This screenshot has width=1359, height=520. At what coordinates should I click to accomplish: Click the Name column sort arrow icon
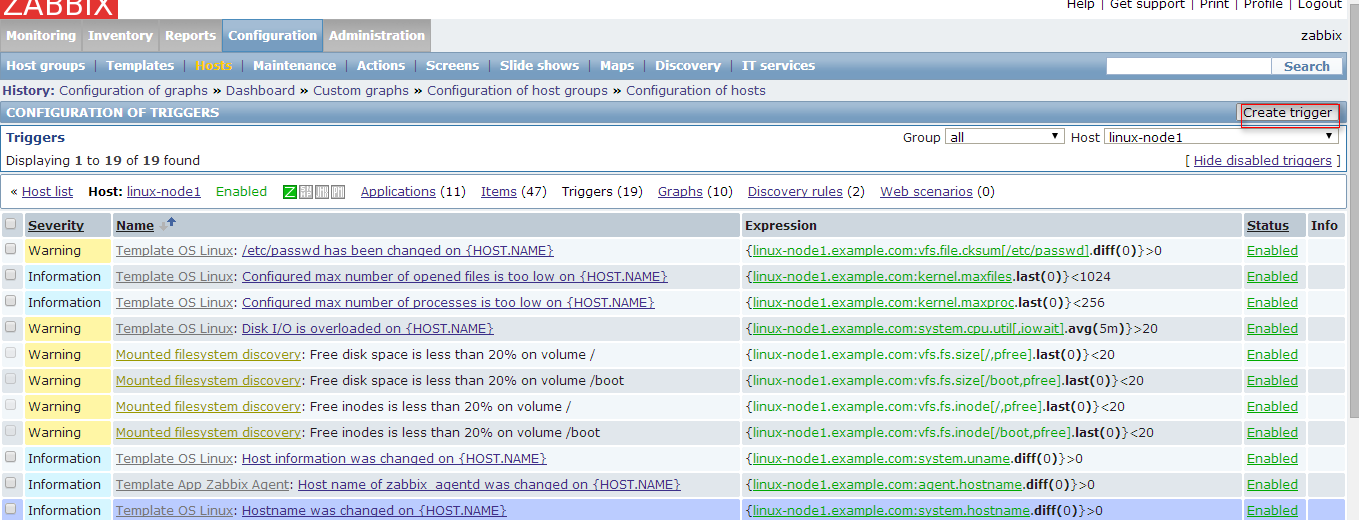[168, 224]
